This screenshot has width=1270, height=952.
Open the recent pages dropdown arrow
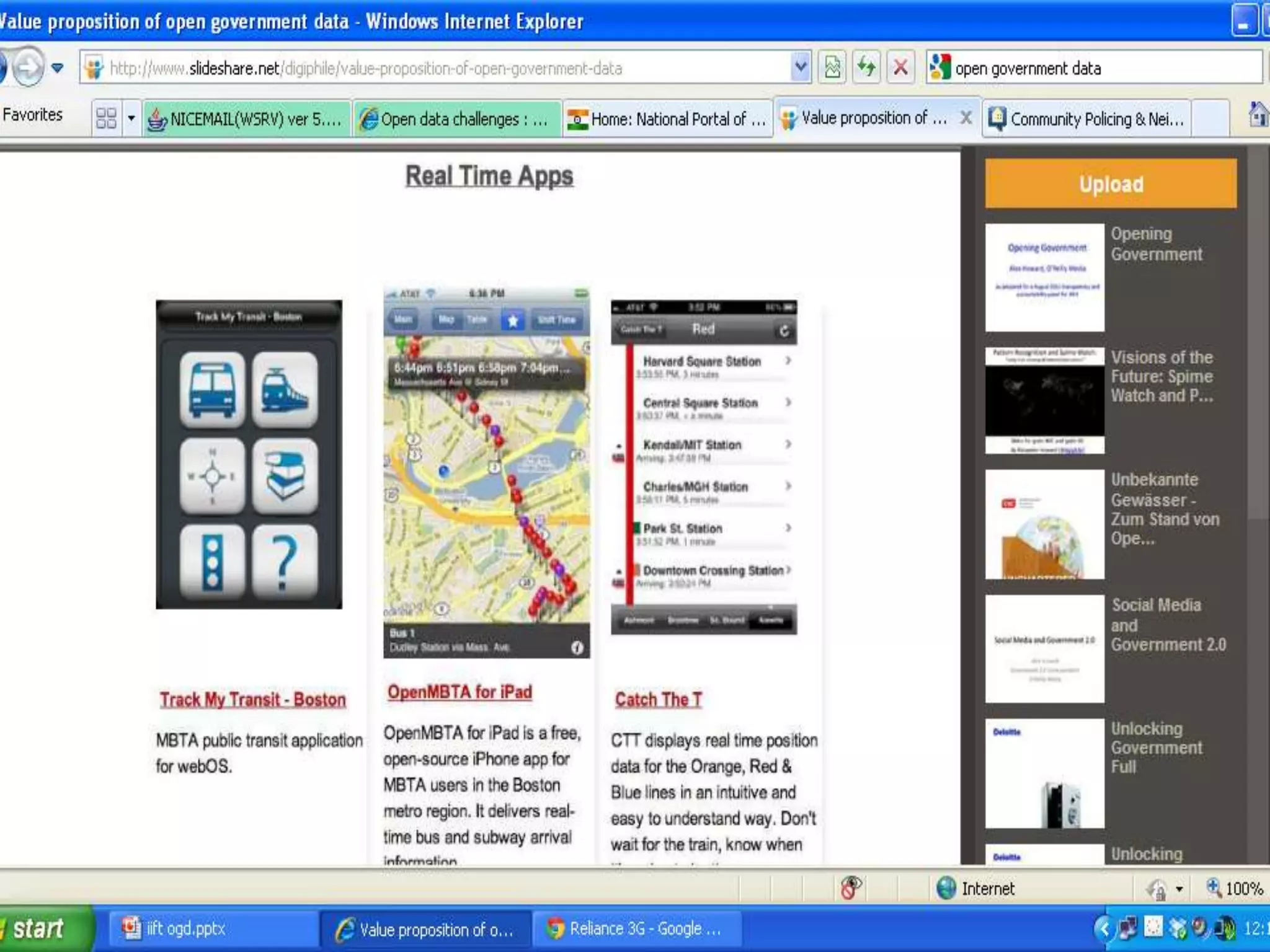58,68
